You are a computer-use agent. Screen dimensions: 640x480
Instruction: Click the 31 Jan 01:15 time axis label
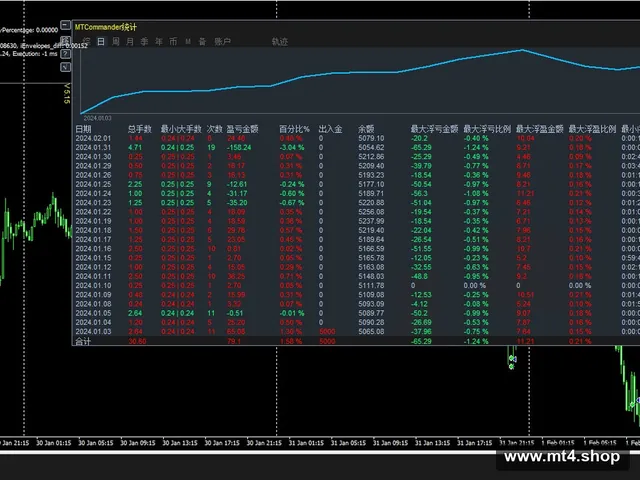306,443
